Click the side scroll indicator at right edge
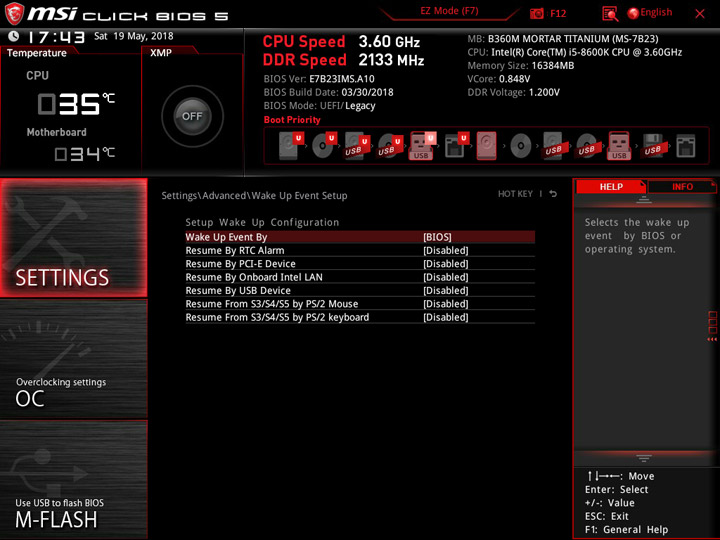This screenshot has height=540, width=720. tap(712, 326)
